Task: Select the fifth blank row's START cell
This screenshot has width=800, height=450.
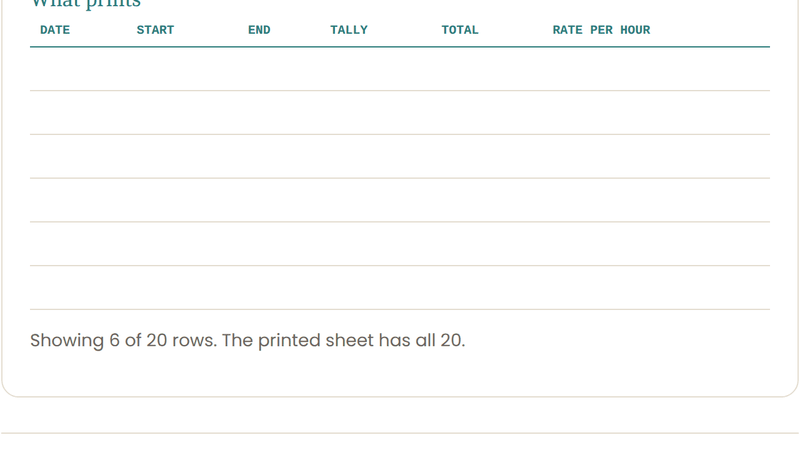Action: [x=182, y=244]
